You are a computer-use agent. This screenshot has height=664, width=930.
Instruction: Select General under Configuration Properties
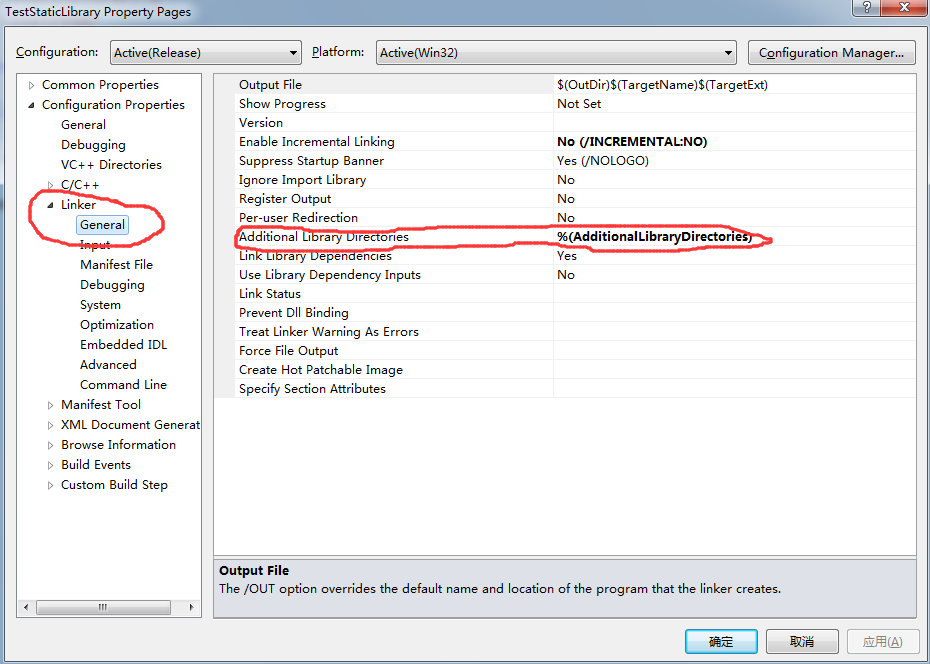(x=83, y=124)
